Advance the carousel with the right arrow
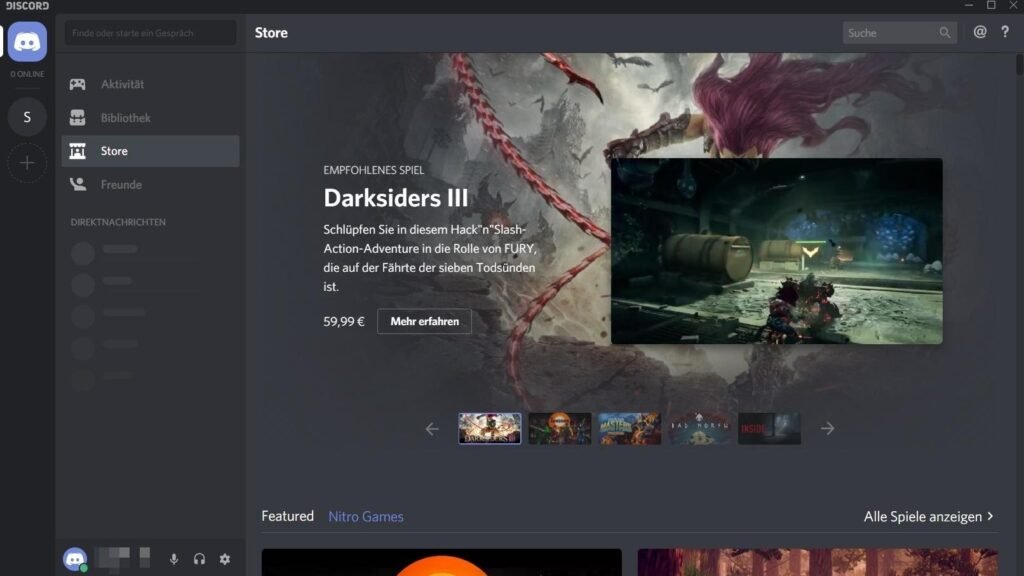Image resolution: width=1024 pixels, height=576 pixels. pos(828,428)
